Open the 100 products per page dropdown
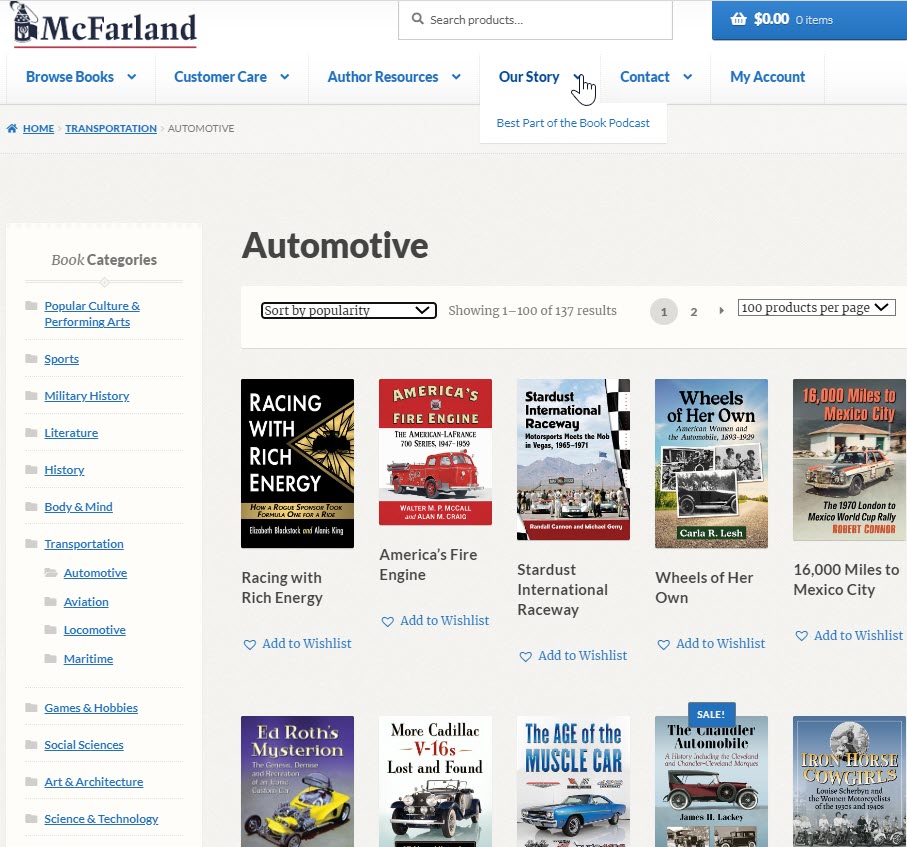This screenshot has width=907, height=847. coord(817,308)
